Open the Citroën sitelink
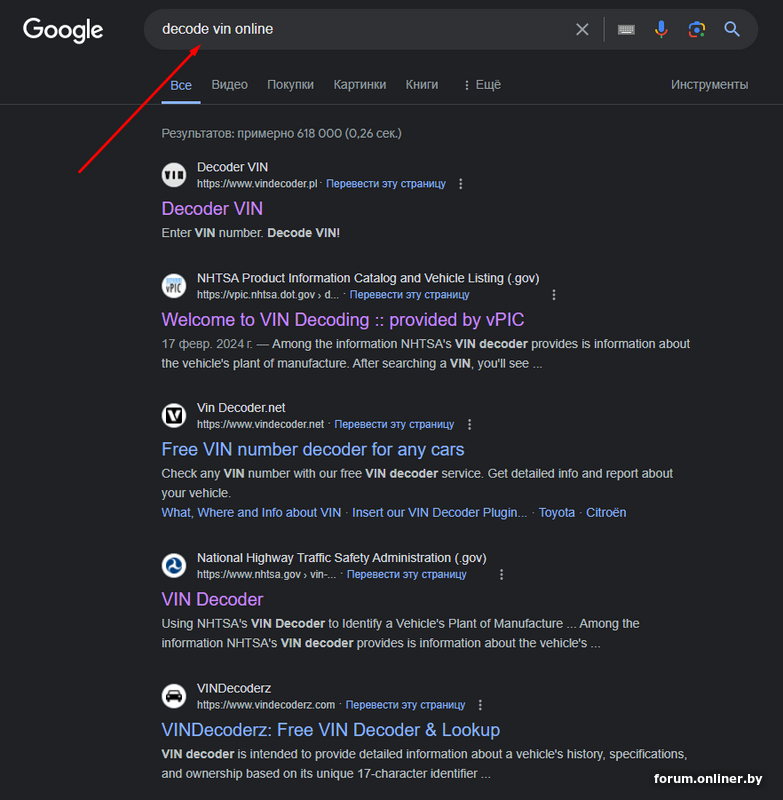The image size is (783, 800). click(606, 513)
